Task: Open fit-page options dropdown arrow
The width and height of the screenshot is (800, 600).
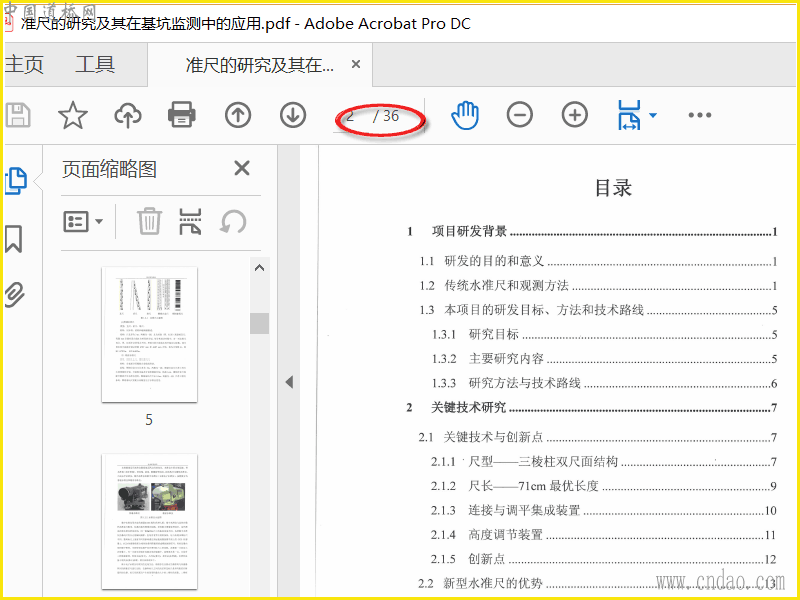Action: (653, 115)
